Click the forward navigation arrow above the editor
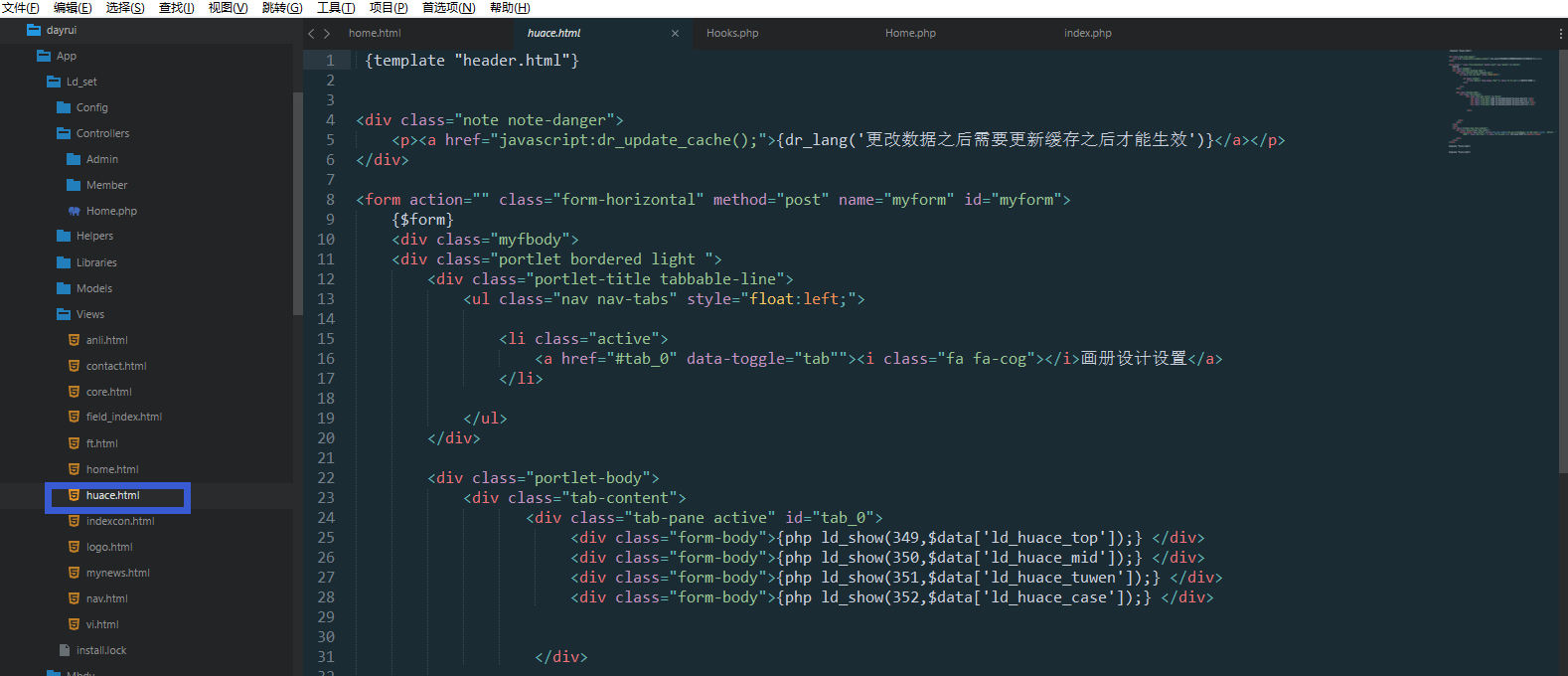 click(x=327, y=34)
